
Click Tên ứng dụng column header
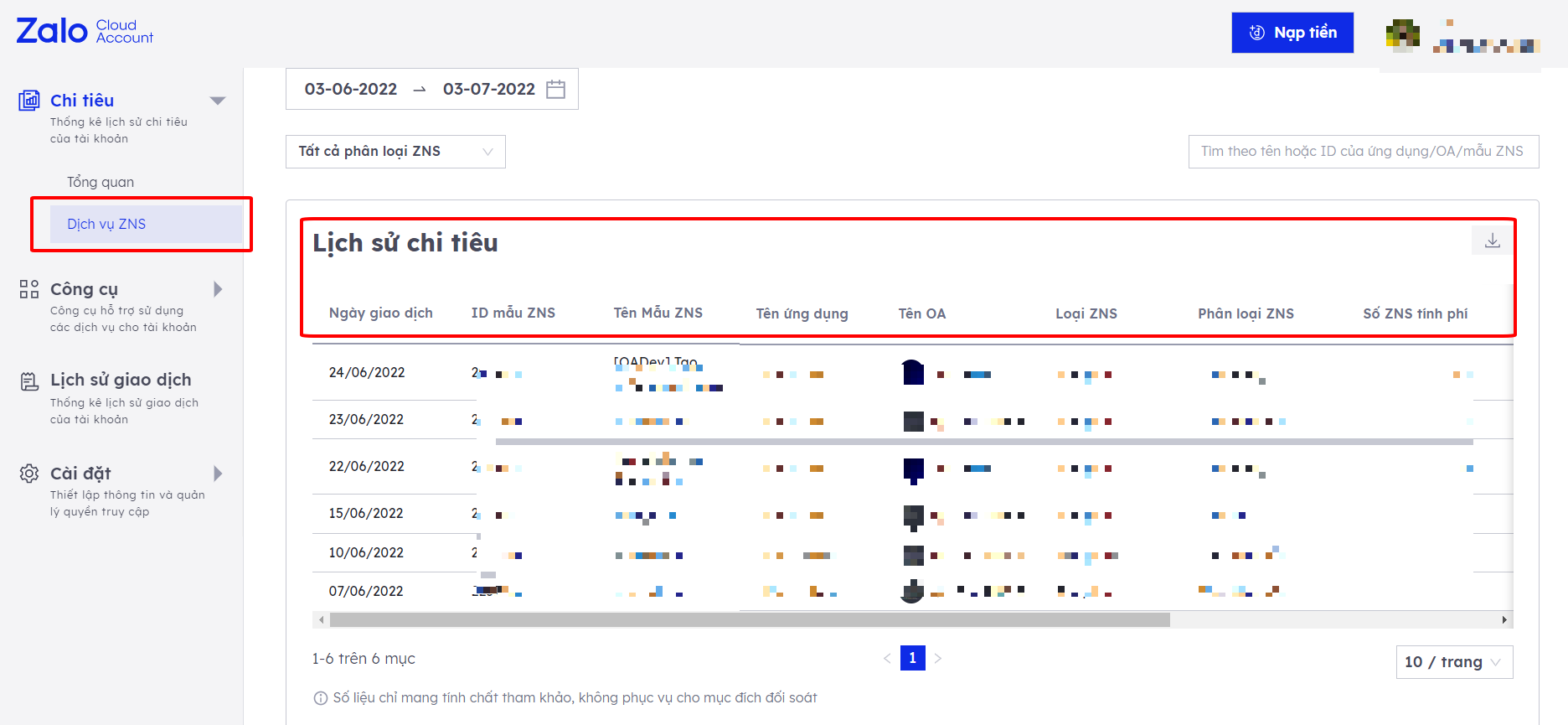tap(802, 313)
